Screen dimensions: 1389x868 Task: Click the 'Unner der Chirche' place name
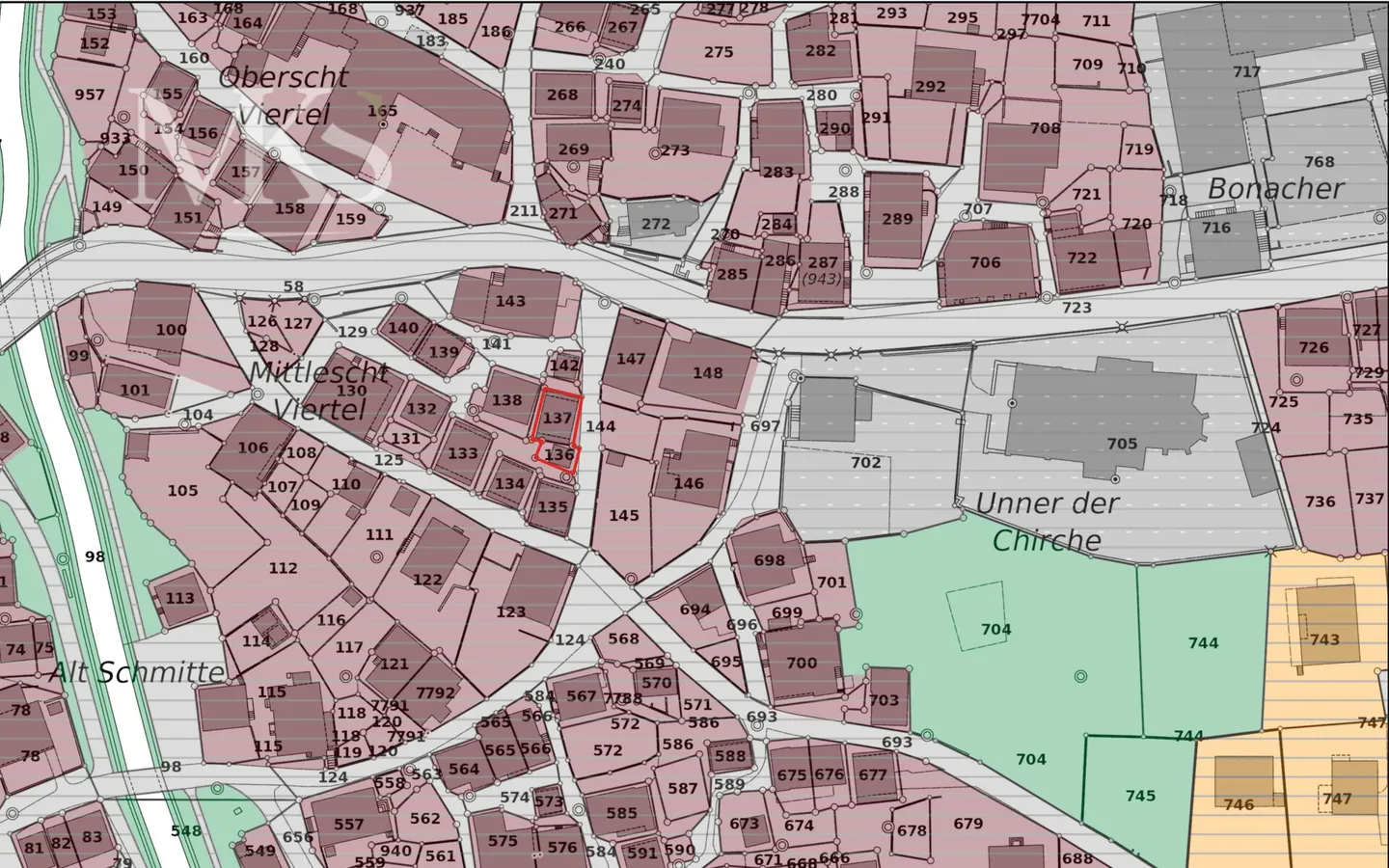(x=1047, y=521)
